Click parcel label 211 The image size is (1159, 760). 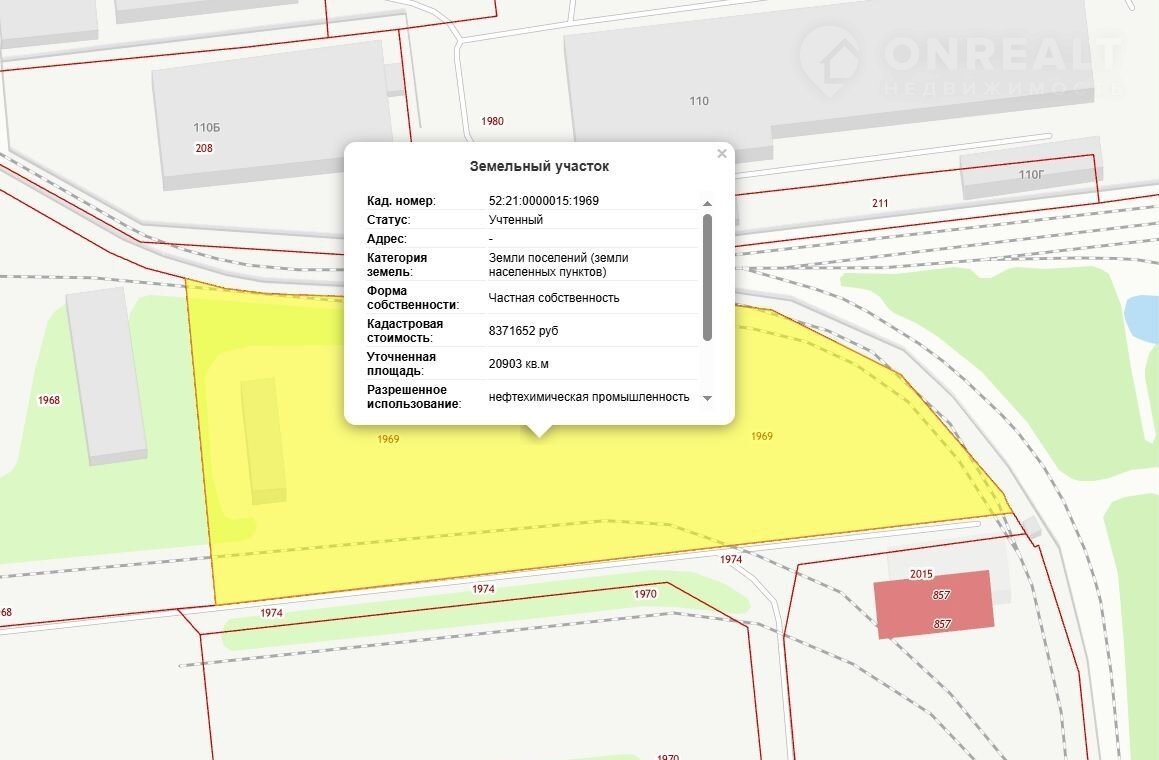point(880,204)
